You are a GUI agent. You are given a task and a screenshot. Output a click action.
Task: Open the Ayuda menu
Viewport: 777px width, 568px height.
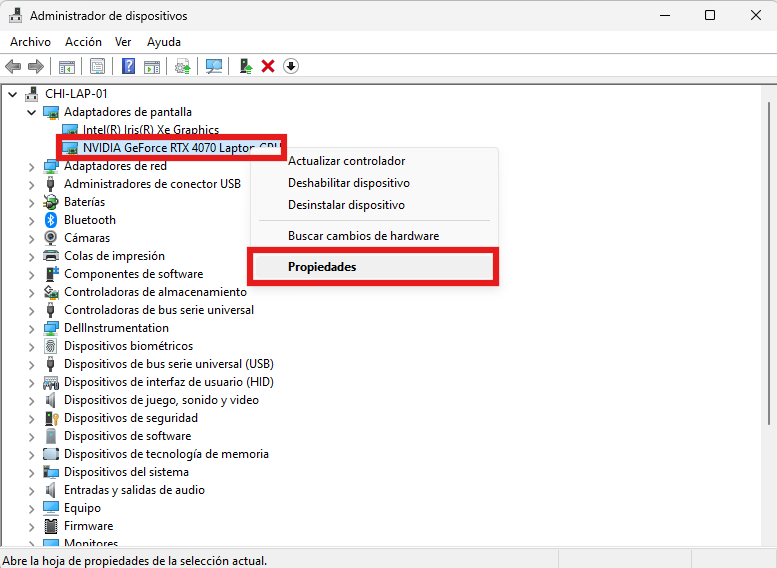click(164, 42)
